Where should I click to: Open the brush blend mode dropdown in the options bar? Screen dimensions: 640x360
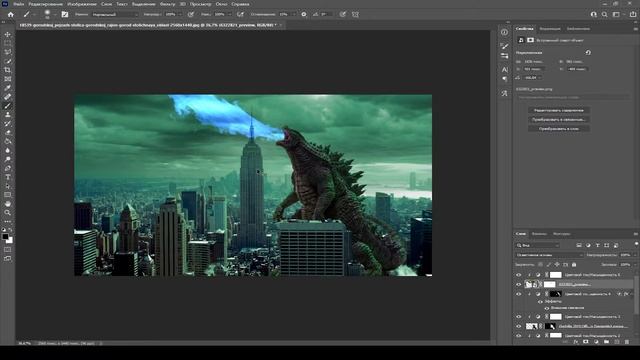pyautogui.click(x=115, y=14)
